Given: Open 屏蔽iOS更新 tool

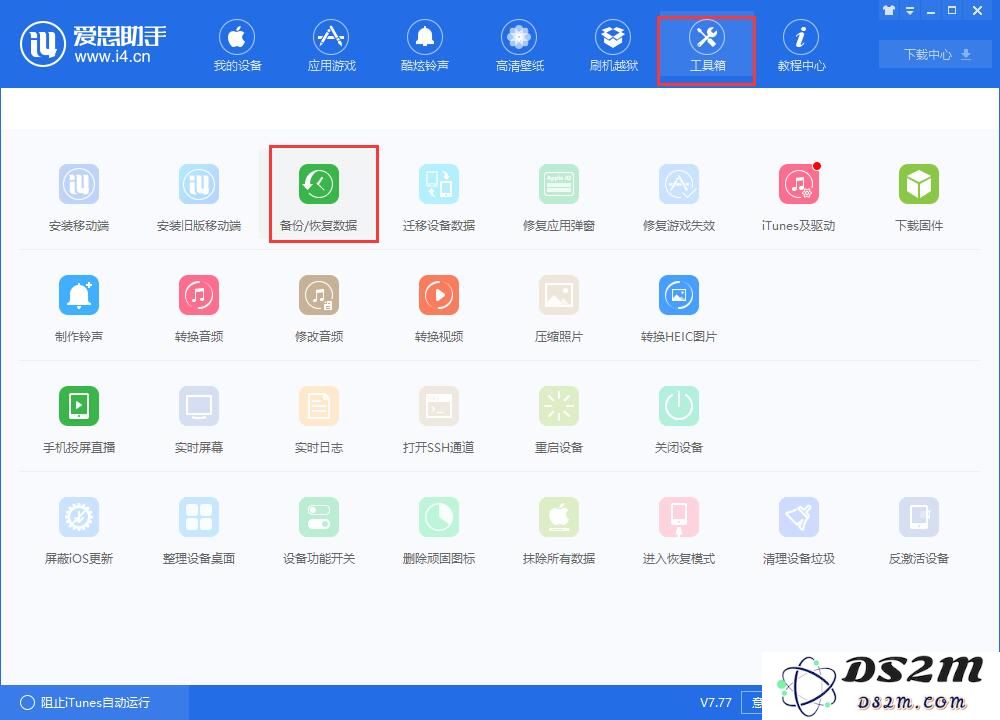Looking at the screenshot, I should [x=78, y=531].
